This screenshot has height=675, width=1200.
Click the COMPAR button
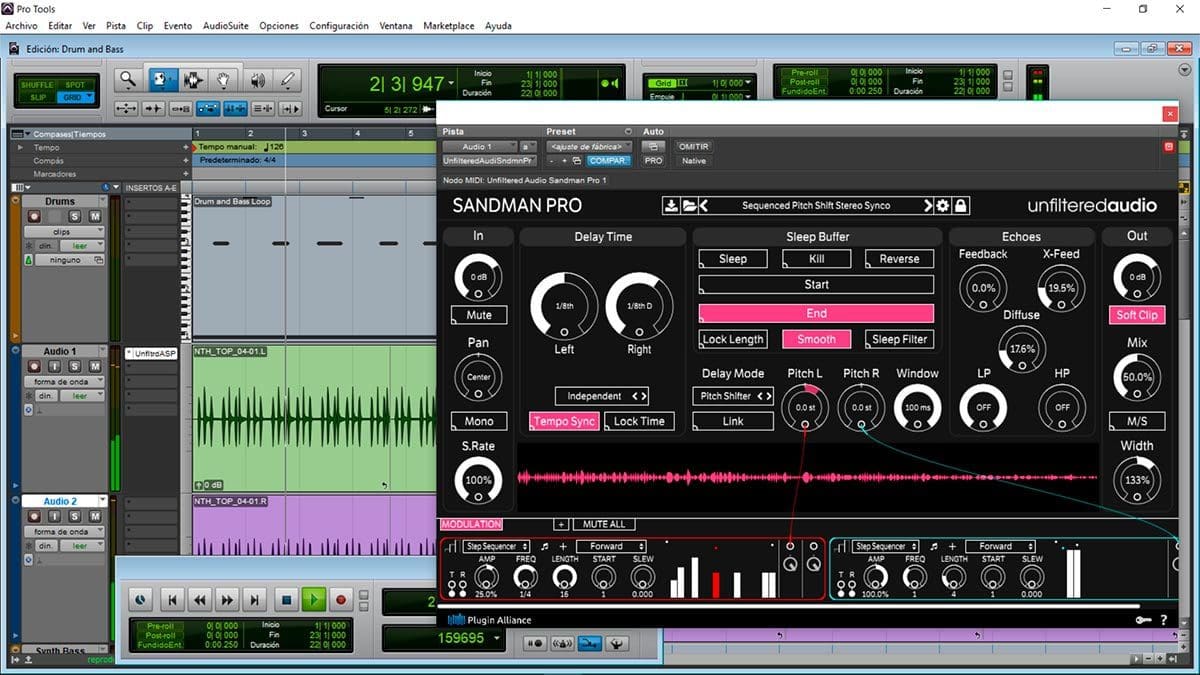[x=608, y=160]
